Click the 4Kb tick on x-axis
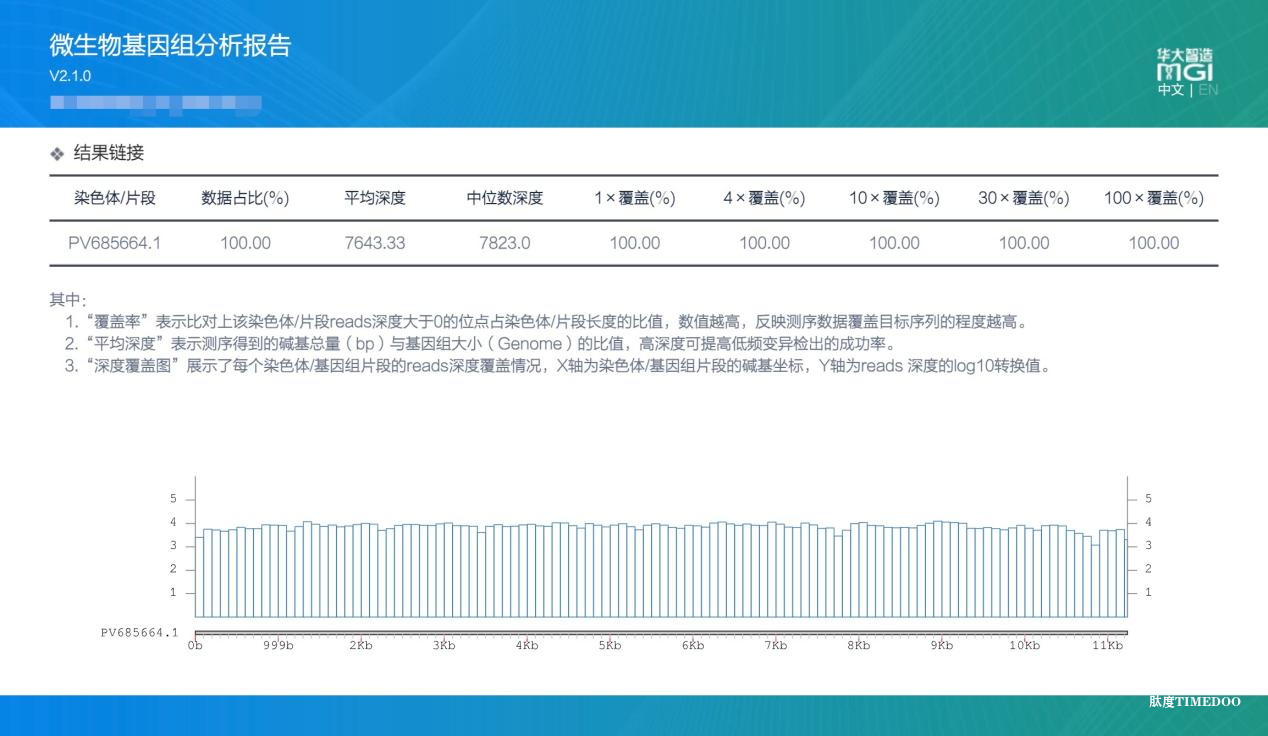 point(527,646)
